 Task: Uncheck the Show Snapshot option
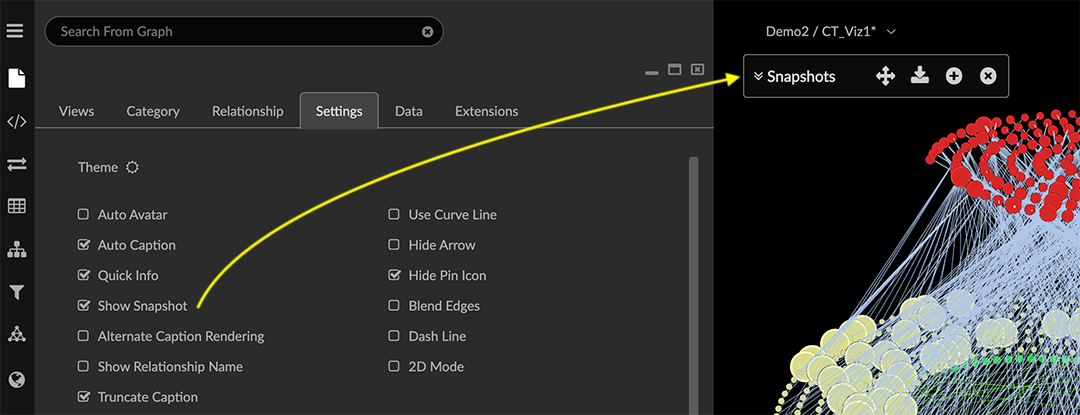(x=84, y=306)
